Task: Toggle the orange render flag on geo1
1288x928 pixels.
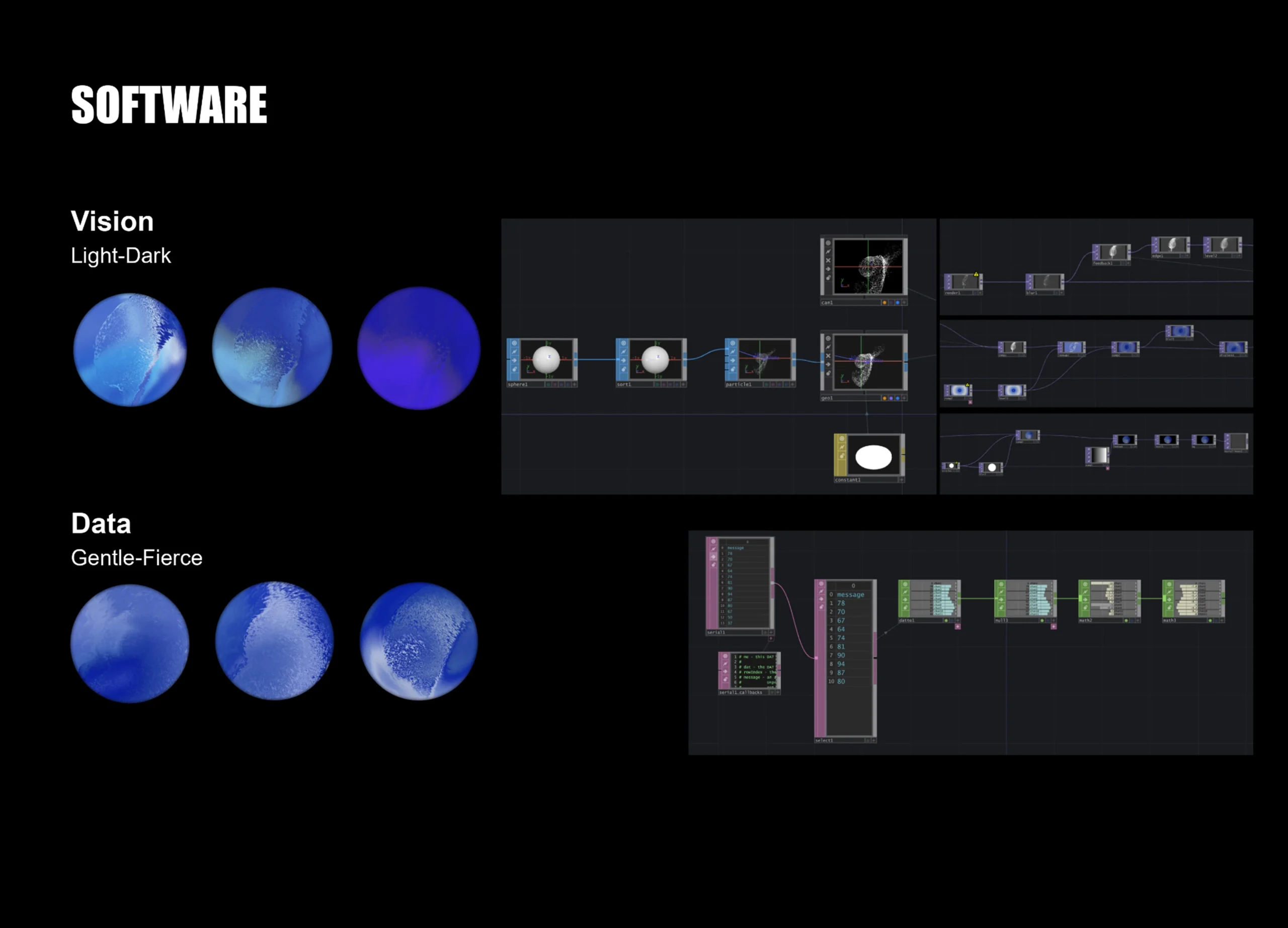Action: [x=884, y=398]
